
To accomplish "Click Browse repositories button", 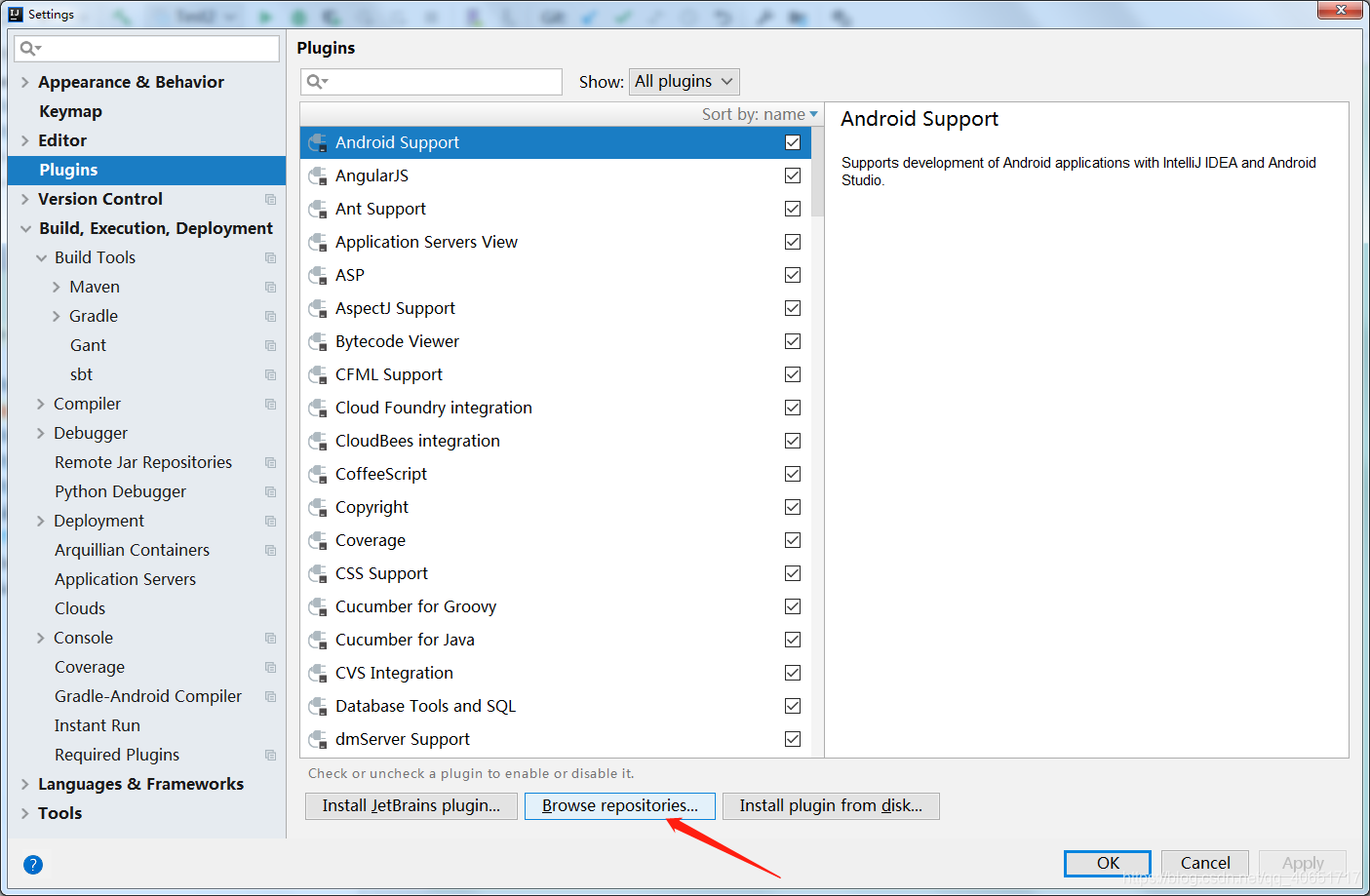I will [620, 806].
